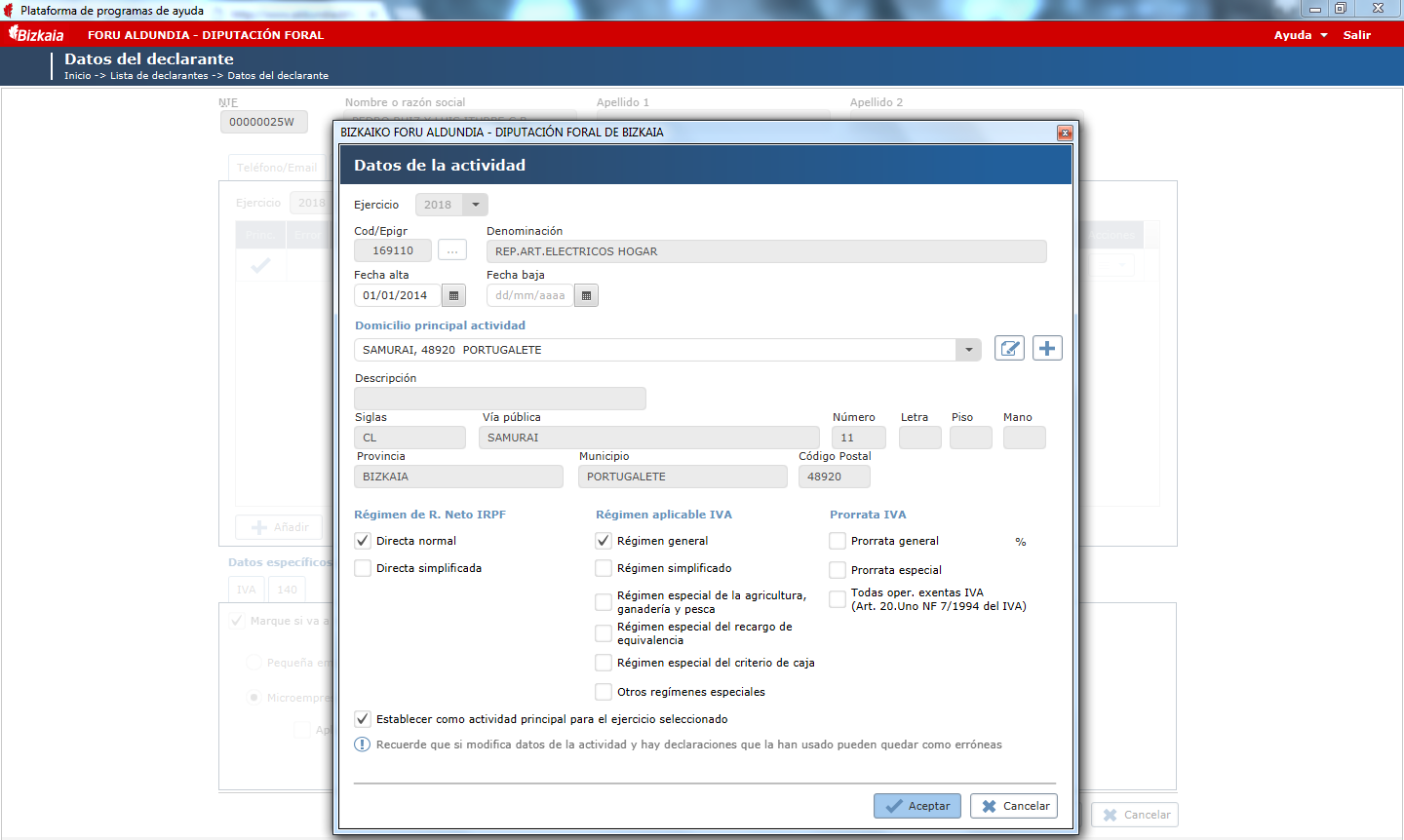Viewport: 1404px width, 840px height.
Task: Click the Cod/Epigr code field
Action: 393,250
